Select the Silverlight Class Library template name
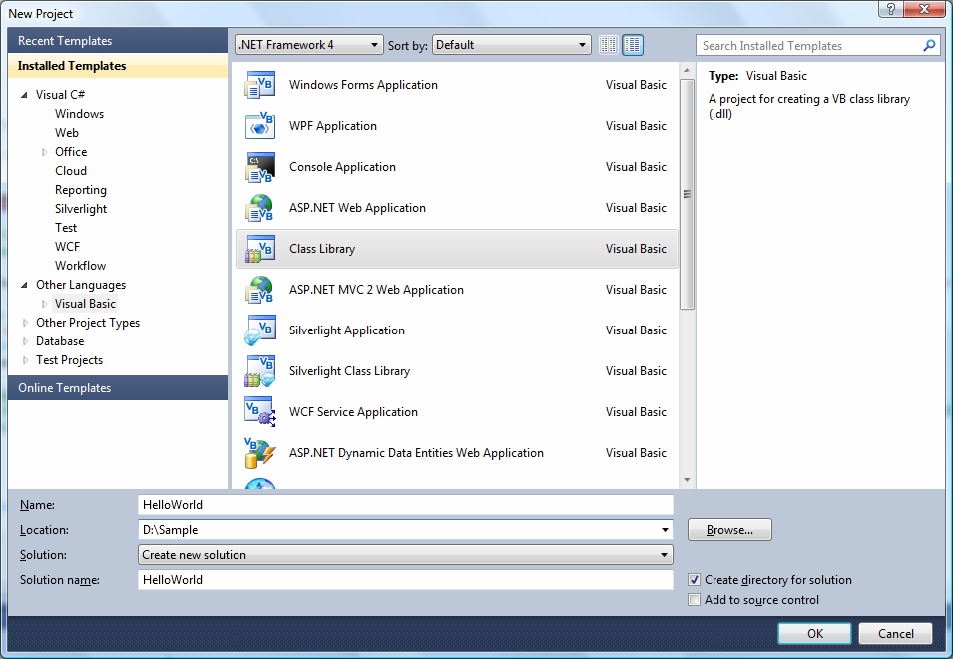The width and height of the screenshot is (953, 659). coord(349,371)
